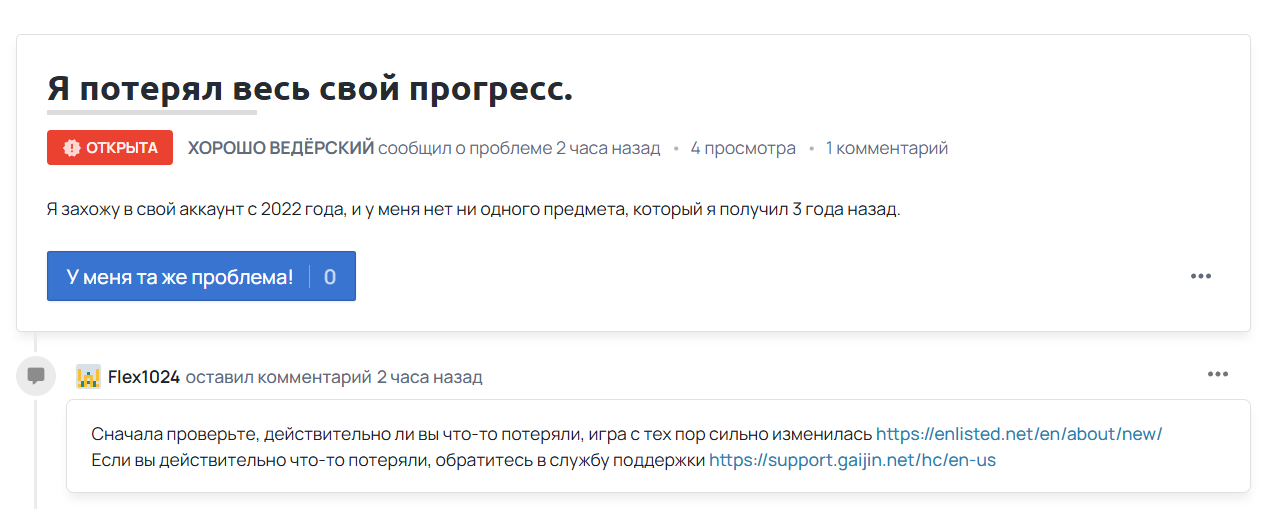The height and width of the screenshot is (509, 1267).
Task: Open the enlisted.net/en/about/new link
Action: click(1019, 434)
